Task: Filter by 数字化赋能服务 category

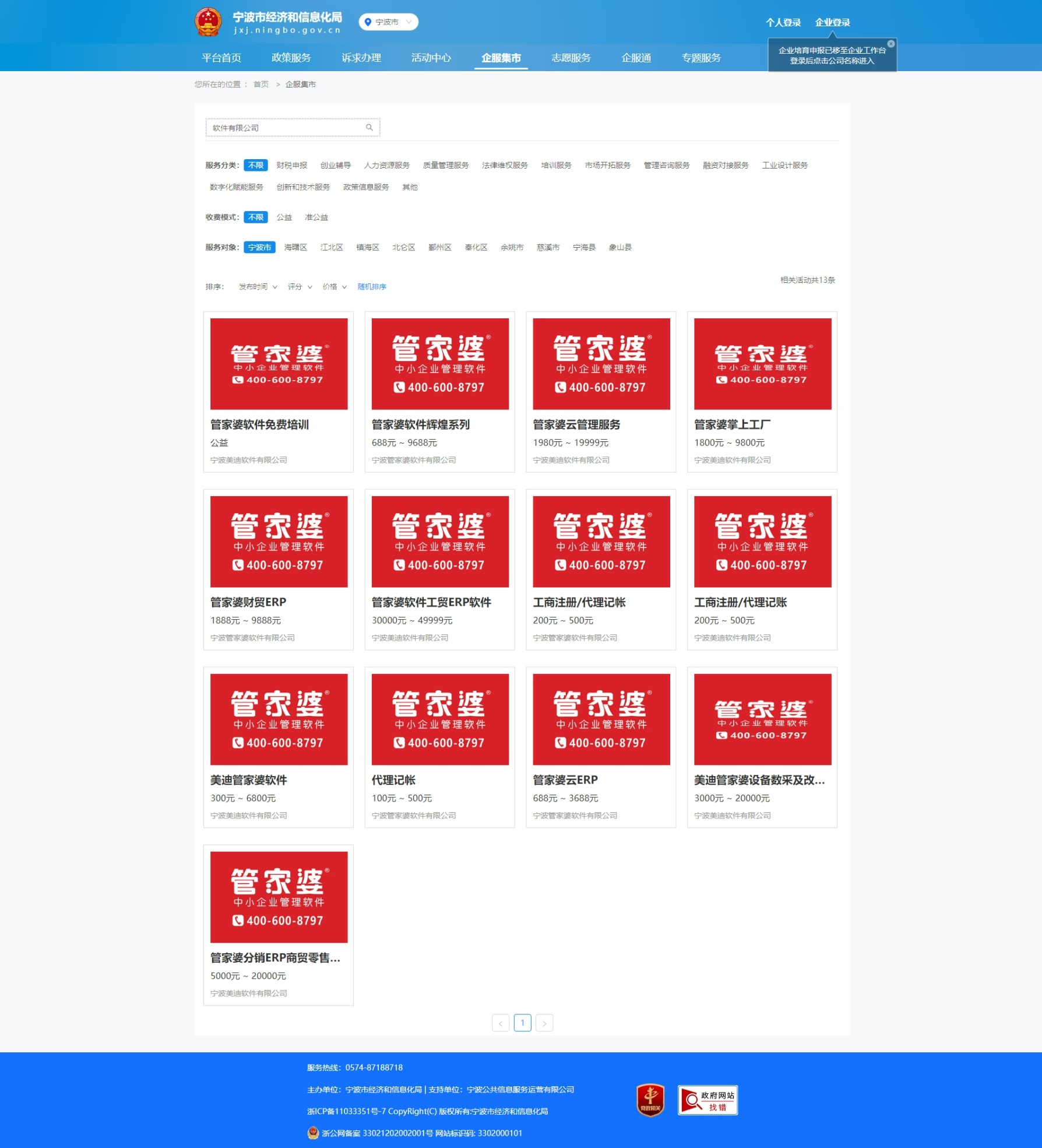Action: click(237, 187)
